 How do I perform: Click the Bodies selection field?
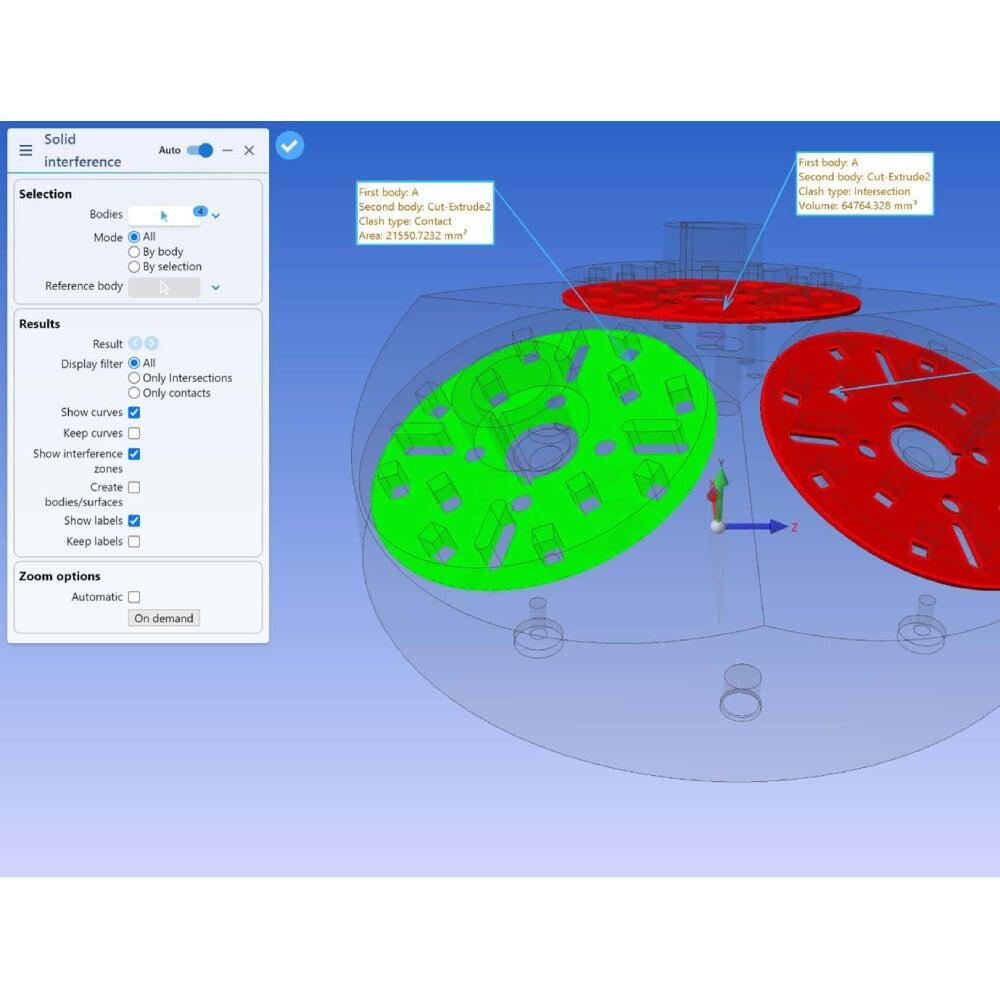[x=164, y=216]
